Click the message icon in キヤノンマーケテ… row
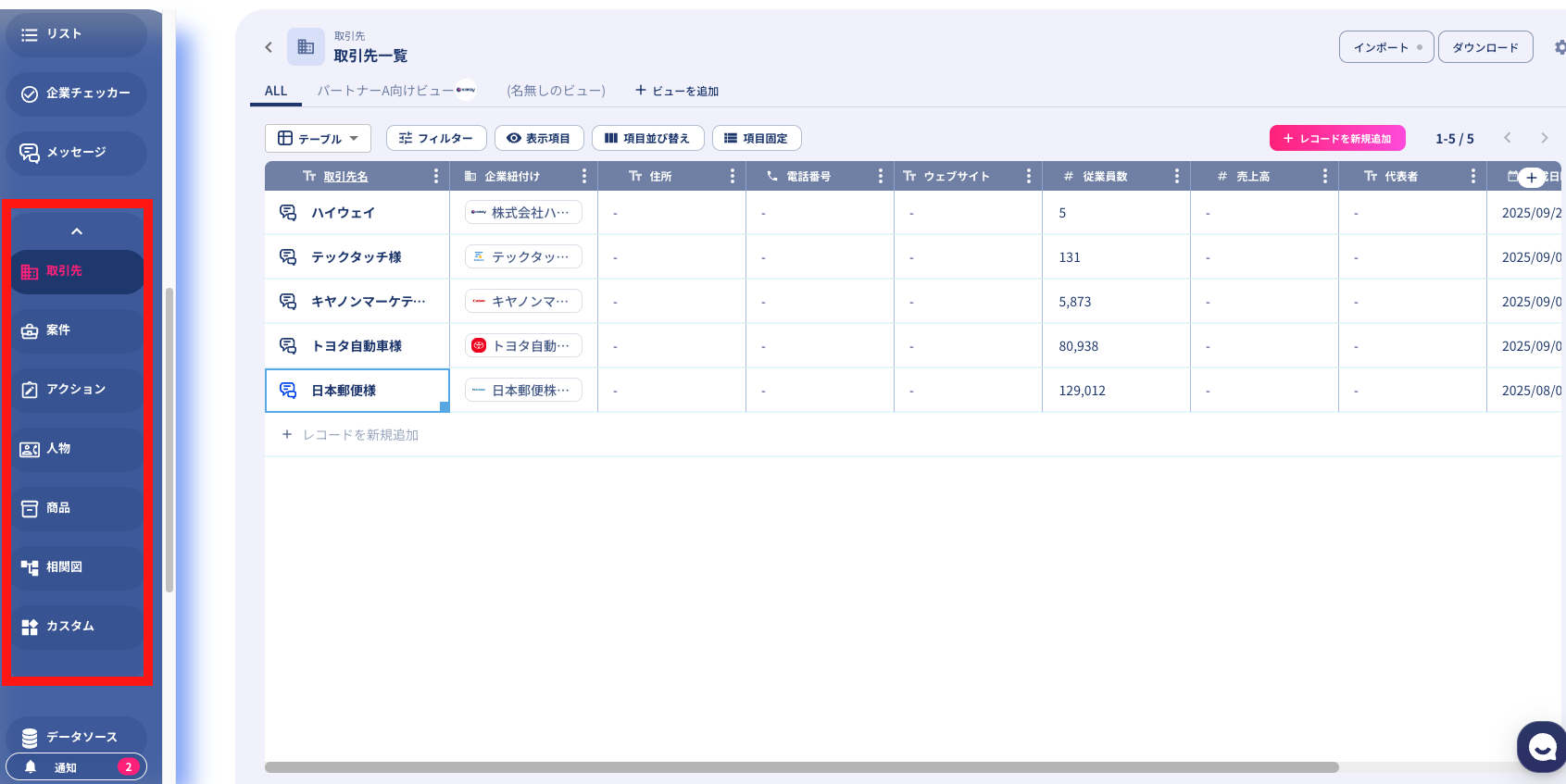 click(288, 302)
